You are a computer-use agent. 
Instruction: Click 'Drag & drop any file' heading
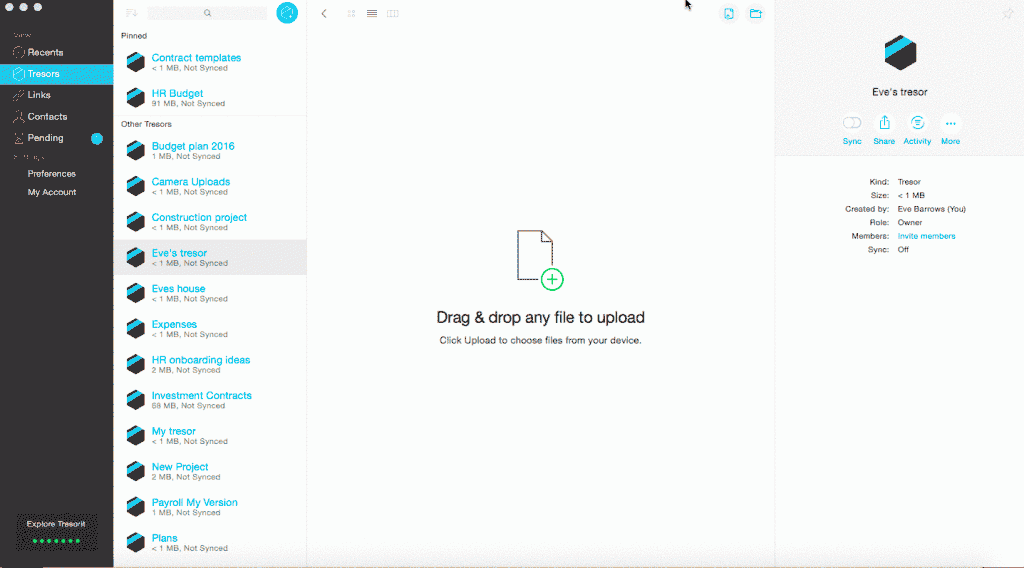pyautogui.click(x=540, y=317)
